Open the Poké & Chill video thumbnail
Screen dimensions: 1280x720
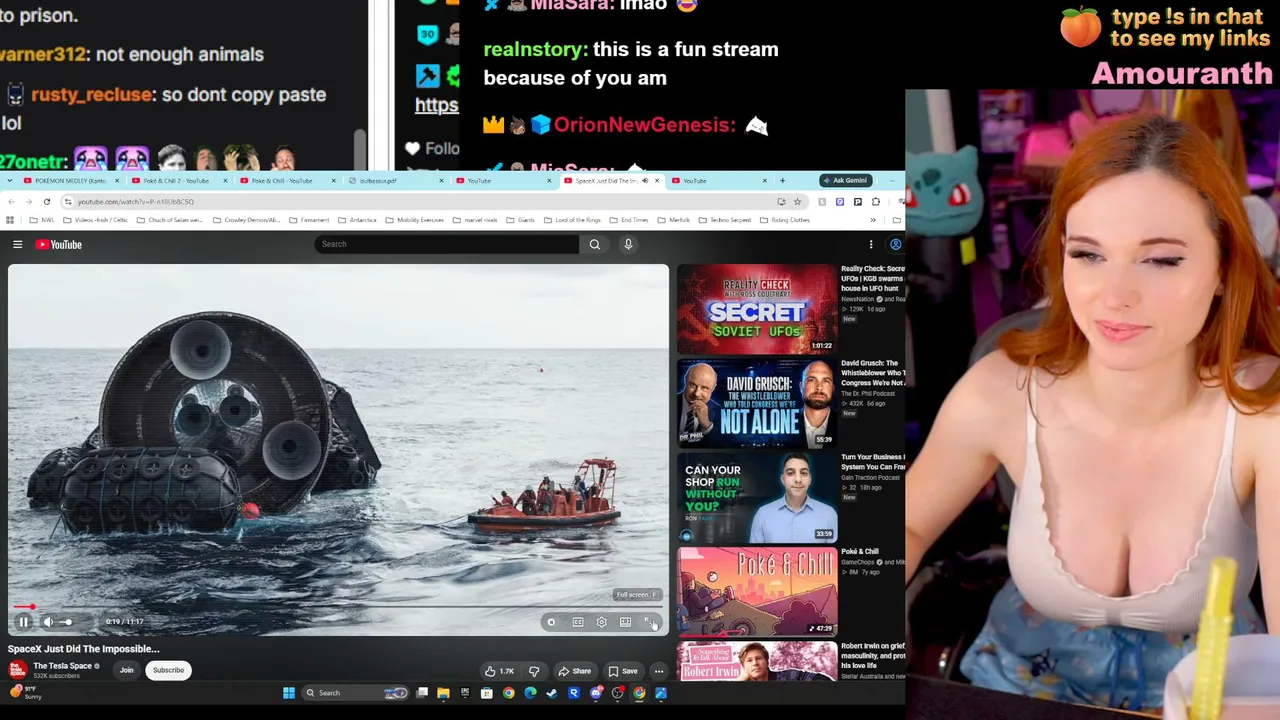(757, 591)
